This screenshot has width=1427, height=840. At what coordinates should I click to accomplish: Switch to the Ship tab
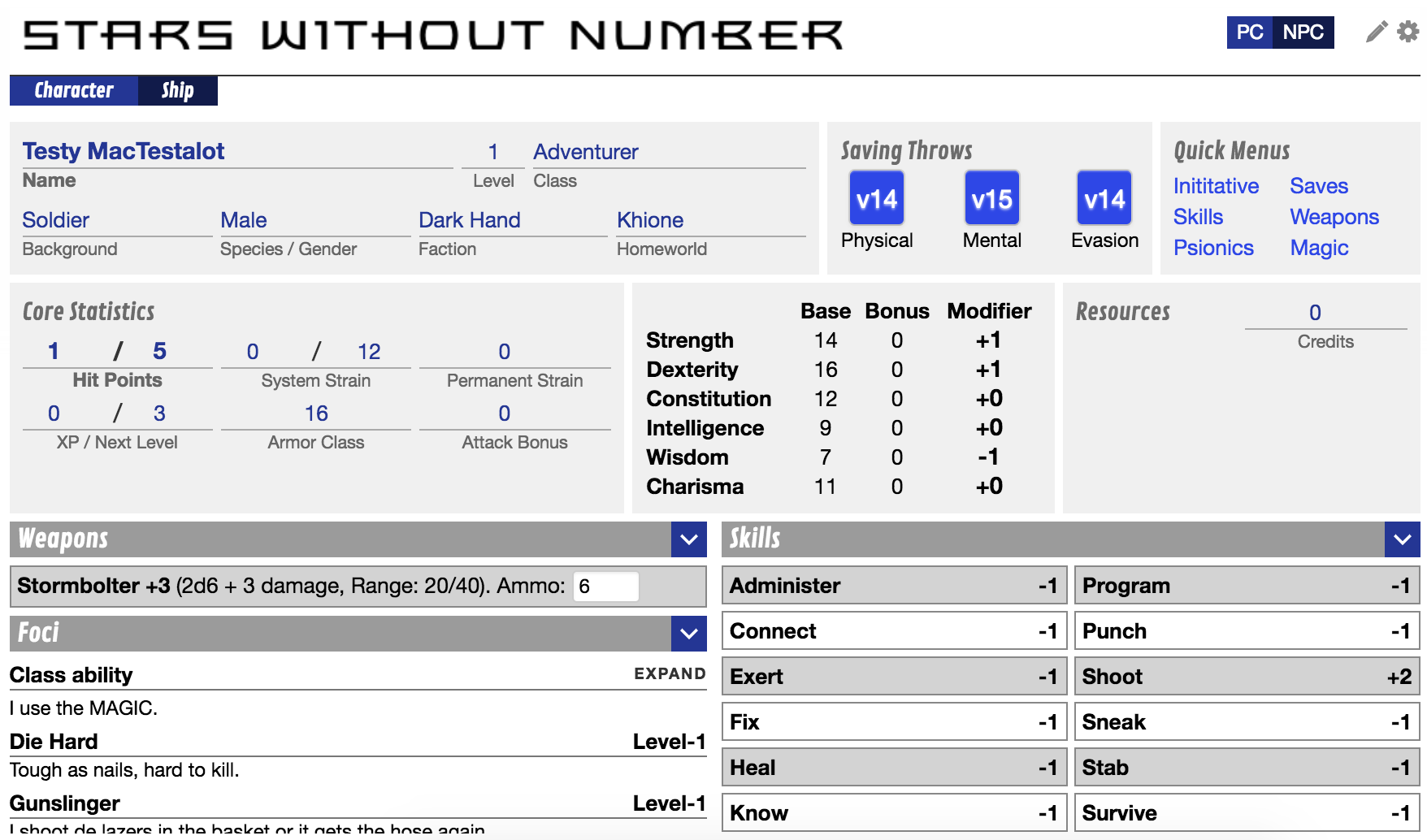[x=177, y=90]
